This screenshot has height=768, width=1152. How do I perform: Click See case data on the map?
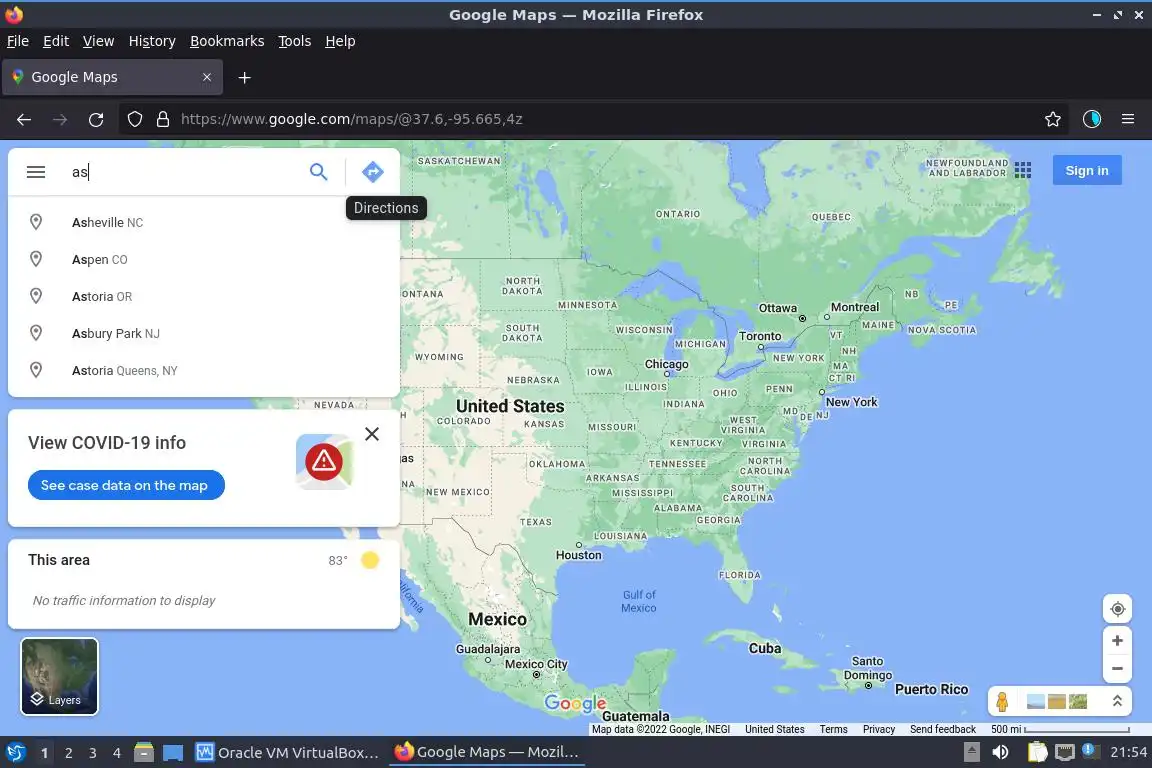point(126,485)
